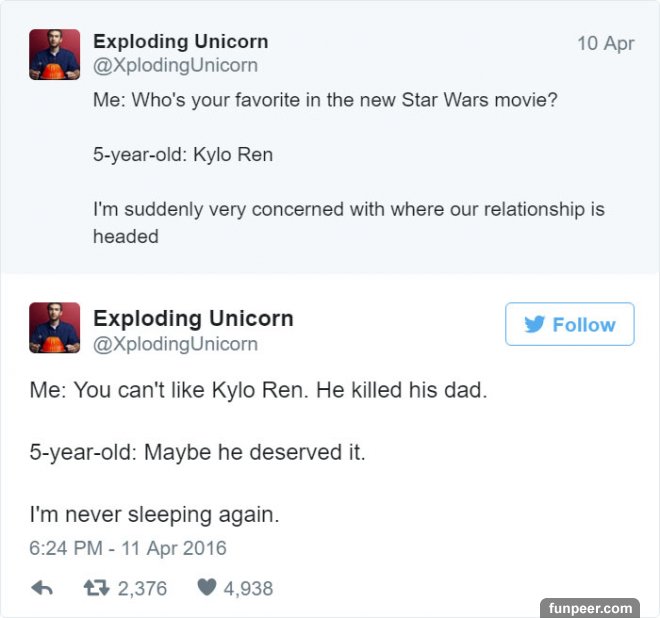Click the 6:24 PM - 11 Apr 2016 timestamp
This screenshot has width=660, height=618.
click(x=127, y=548)
